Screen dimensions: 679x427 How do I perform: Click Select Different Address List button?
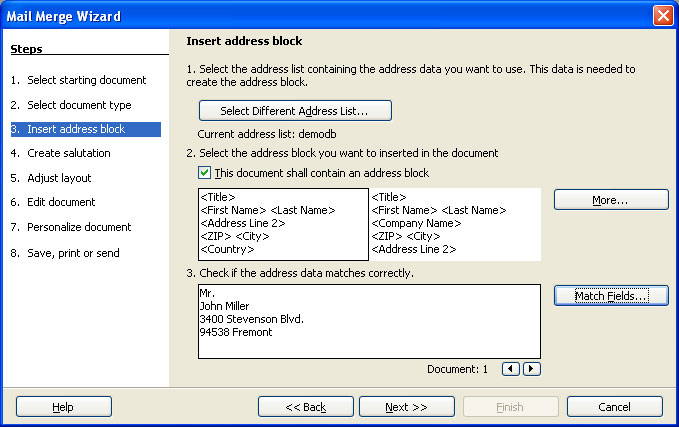click(295, 110)
